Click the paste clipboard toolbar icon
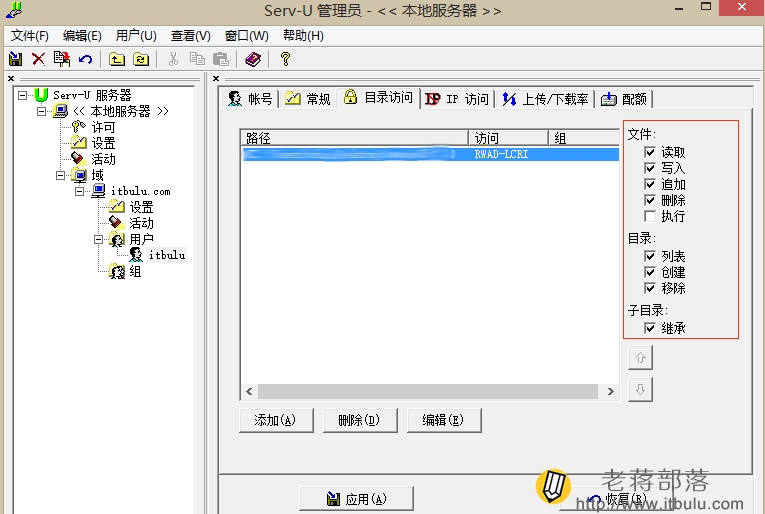The width and height of the screenshot is (765, 514). pos(221,59)
